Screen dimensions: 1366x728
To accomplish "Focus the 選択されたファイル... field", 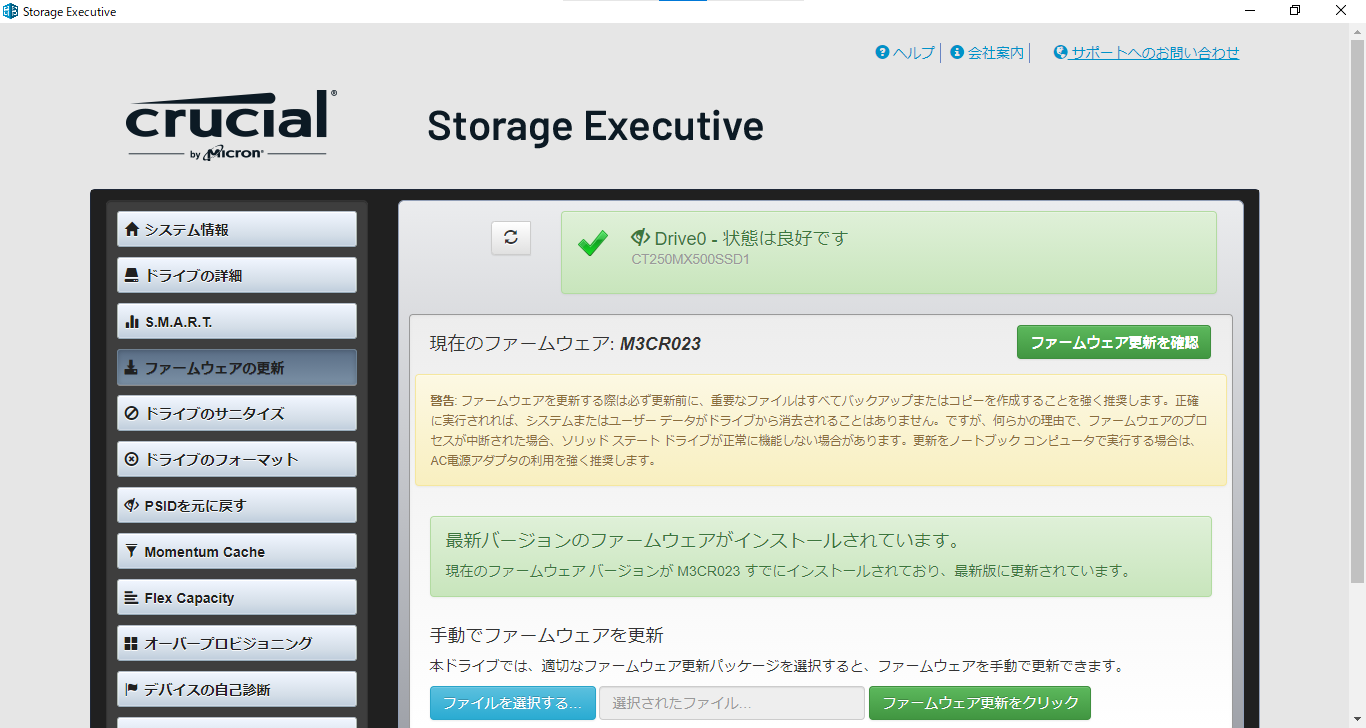I will [x=732, y=703].
